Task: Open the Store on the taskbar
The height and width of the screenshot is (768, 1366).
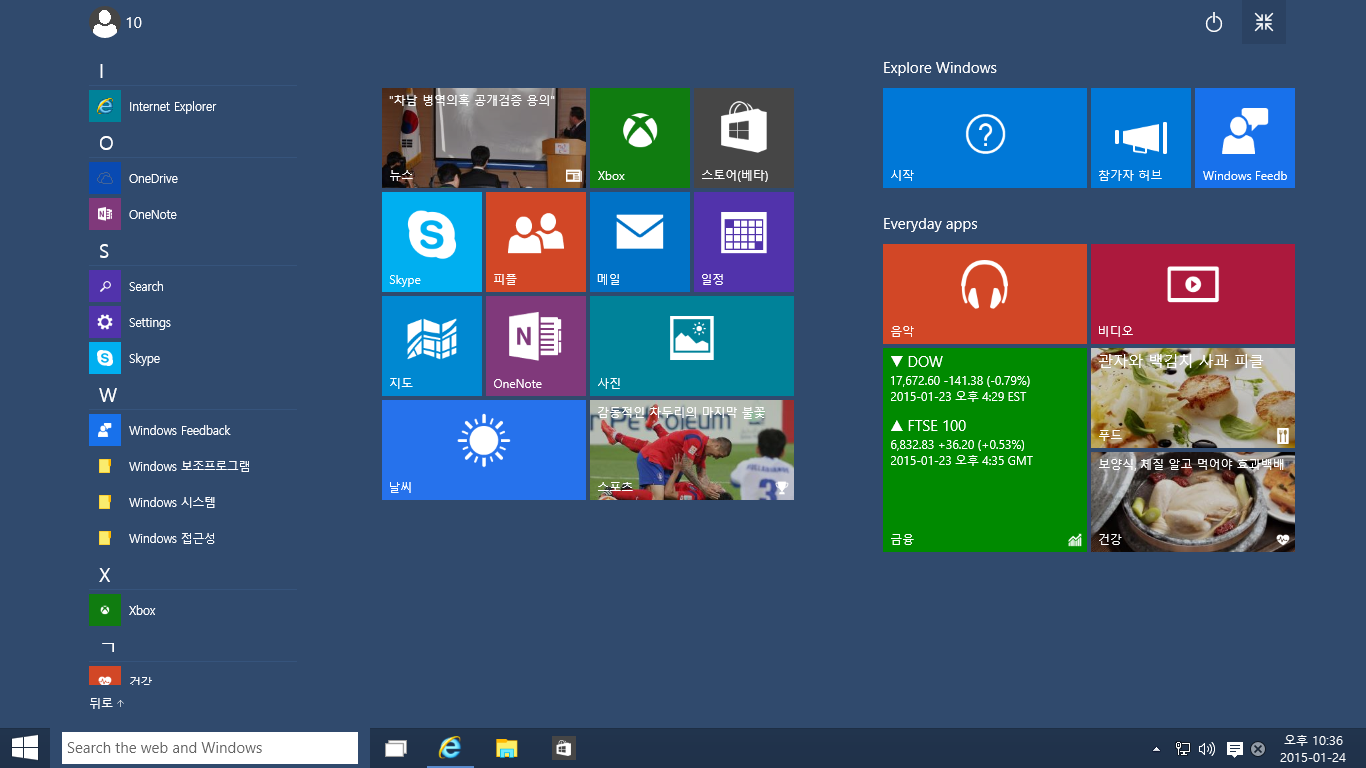Action: (x=563, y=748)
